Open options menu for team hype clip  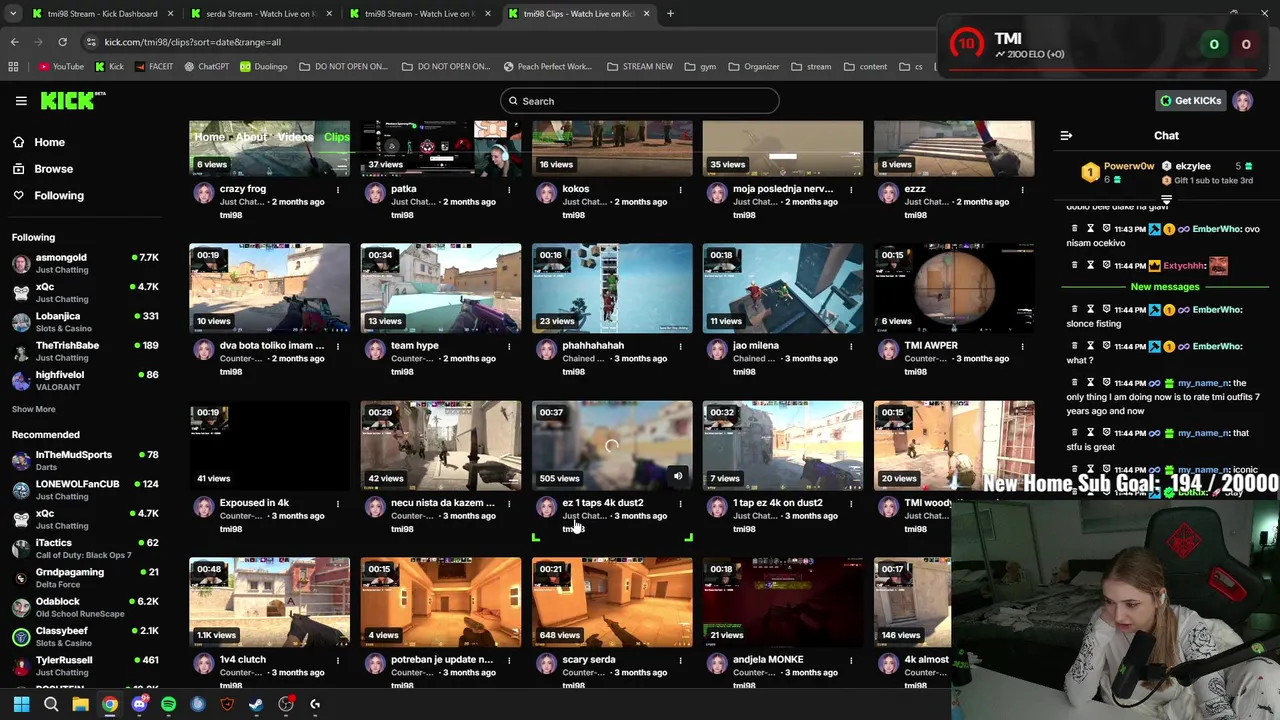pos(509,346)
